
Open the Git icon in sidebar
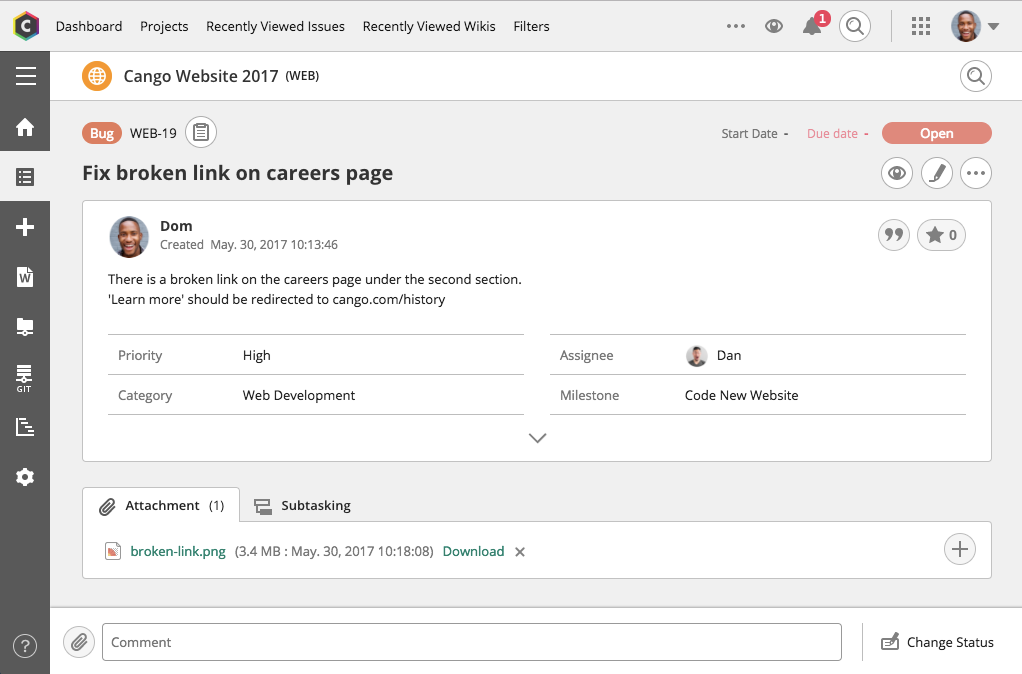coord(25,378)
